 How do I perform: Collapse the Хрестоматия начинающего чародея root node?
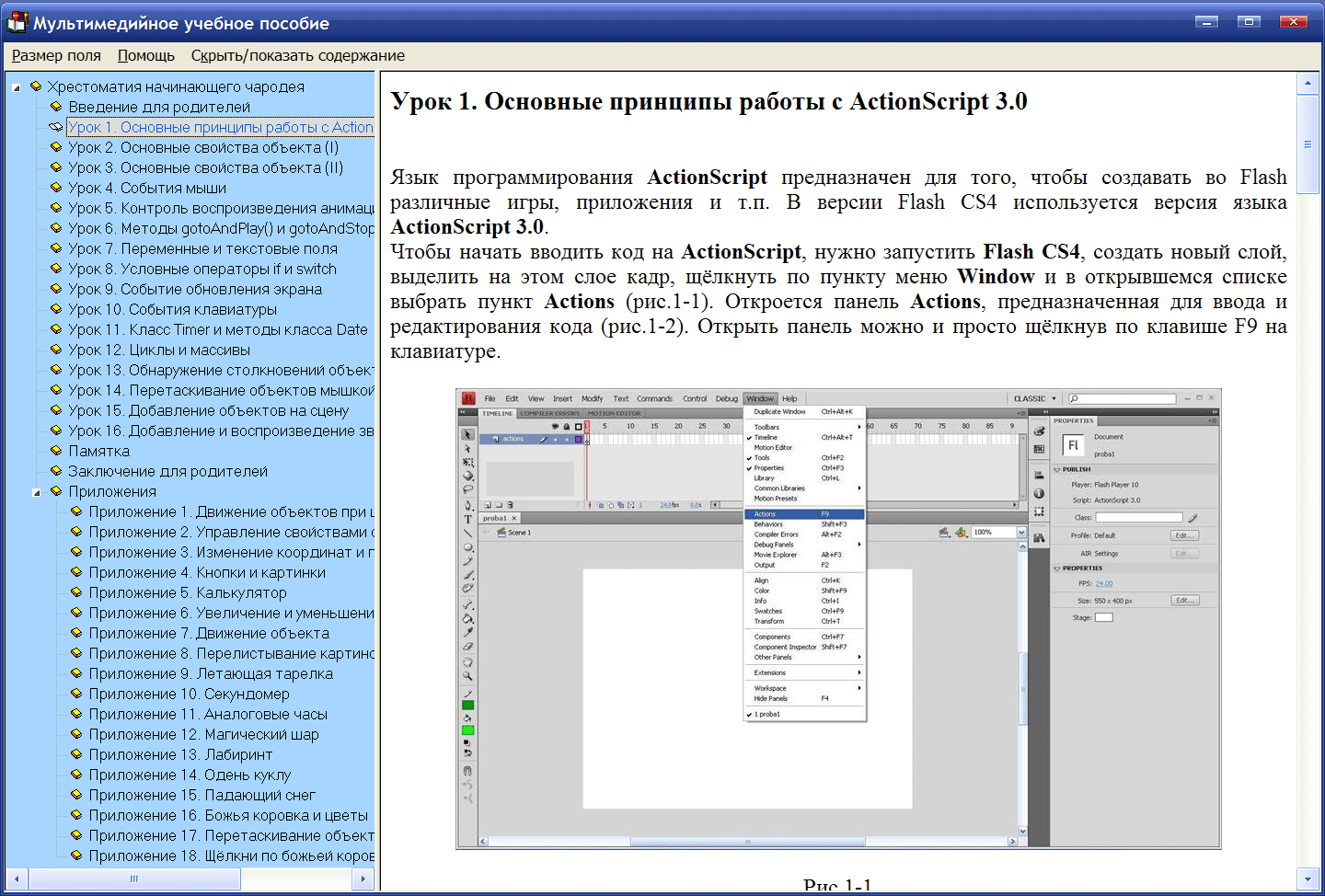coord(17,87)
